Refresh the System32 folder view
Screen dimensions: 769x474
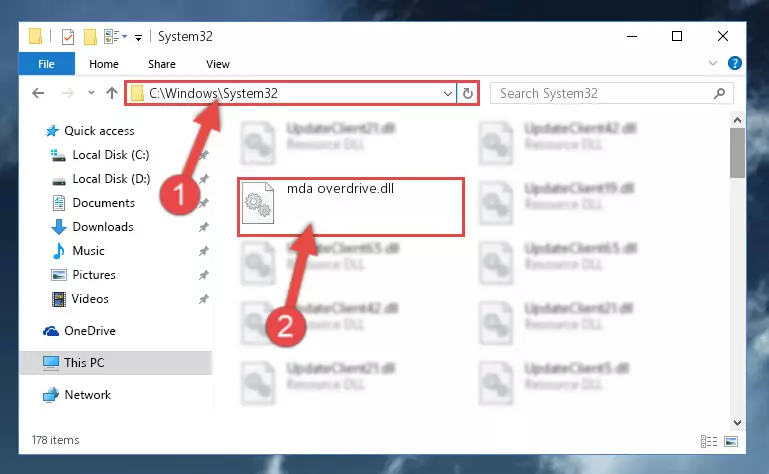pyautogui.click(x=468, y=93)
